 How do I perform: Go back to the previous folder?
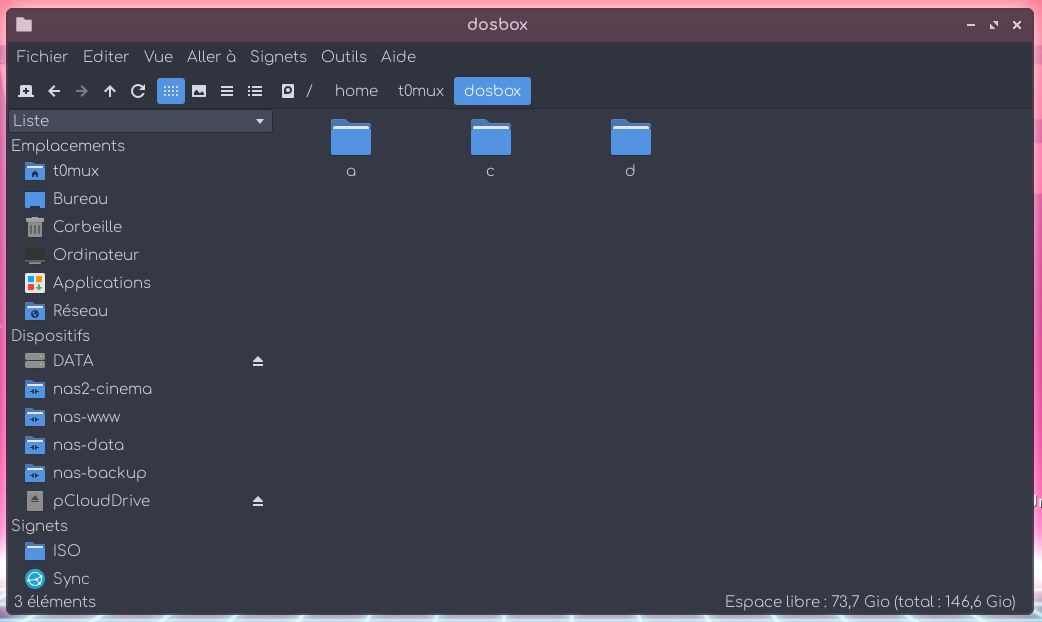tap(54, 90)
